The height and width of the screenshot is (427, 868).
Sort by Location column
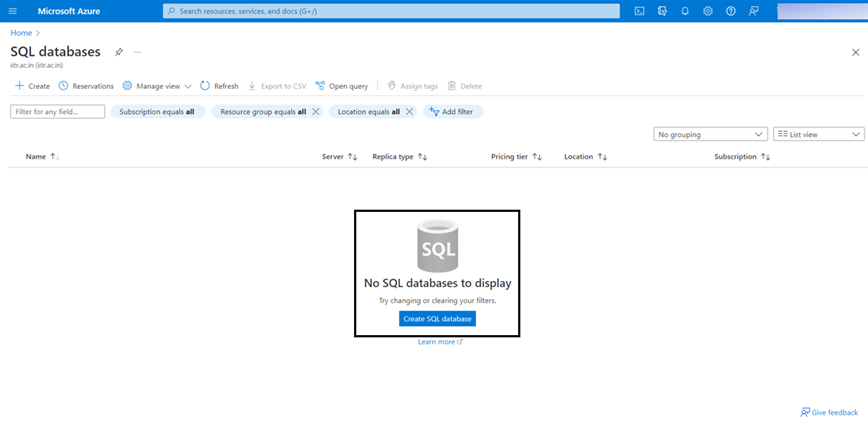(586, 157)
